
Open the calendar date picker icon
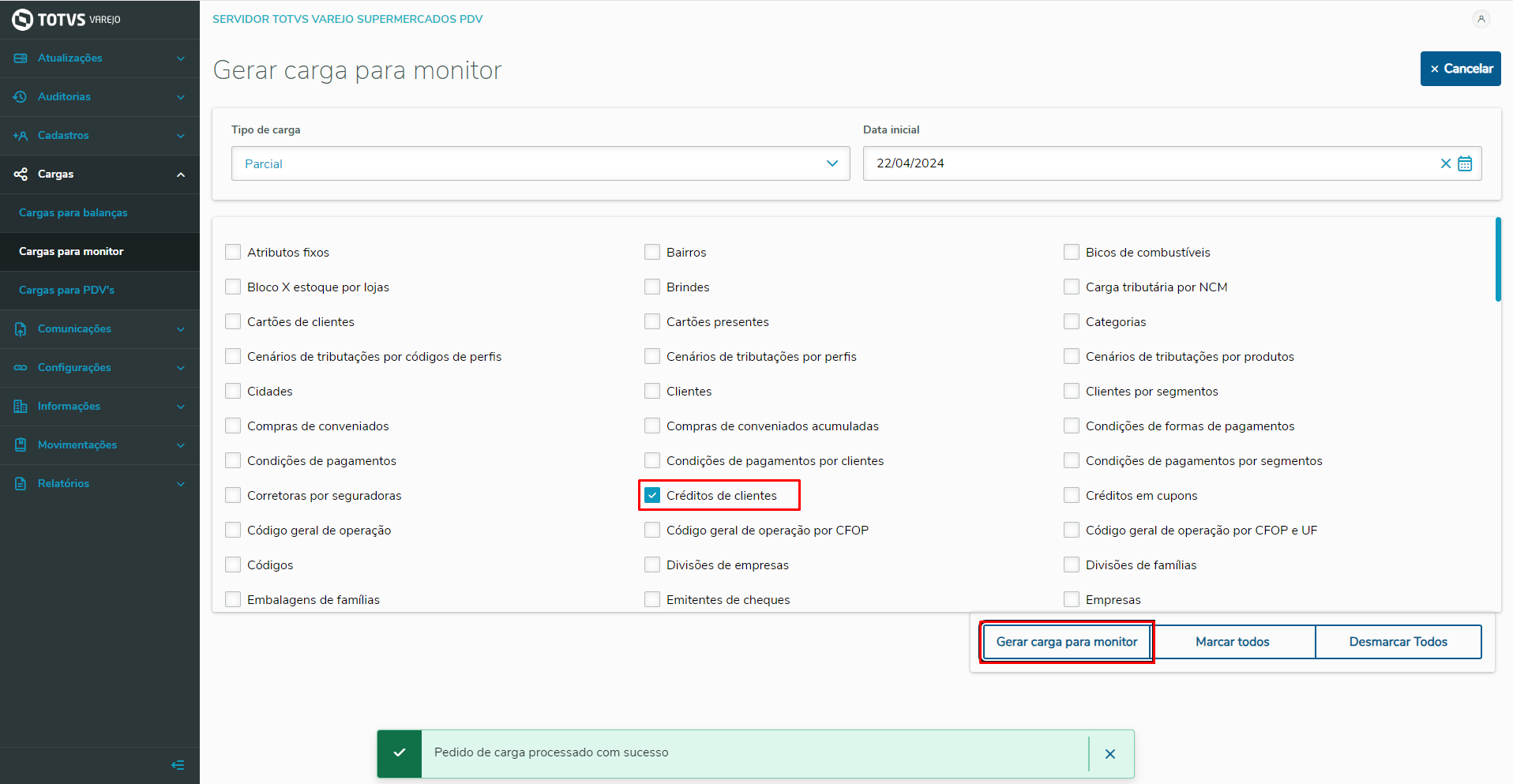1465,163
